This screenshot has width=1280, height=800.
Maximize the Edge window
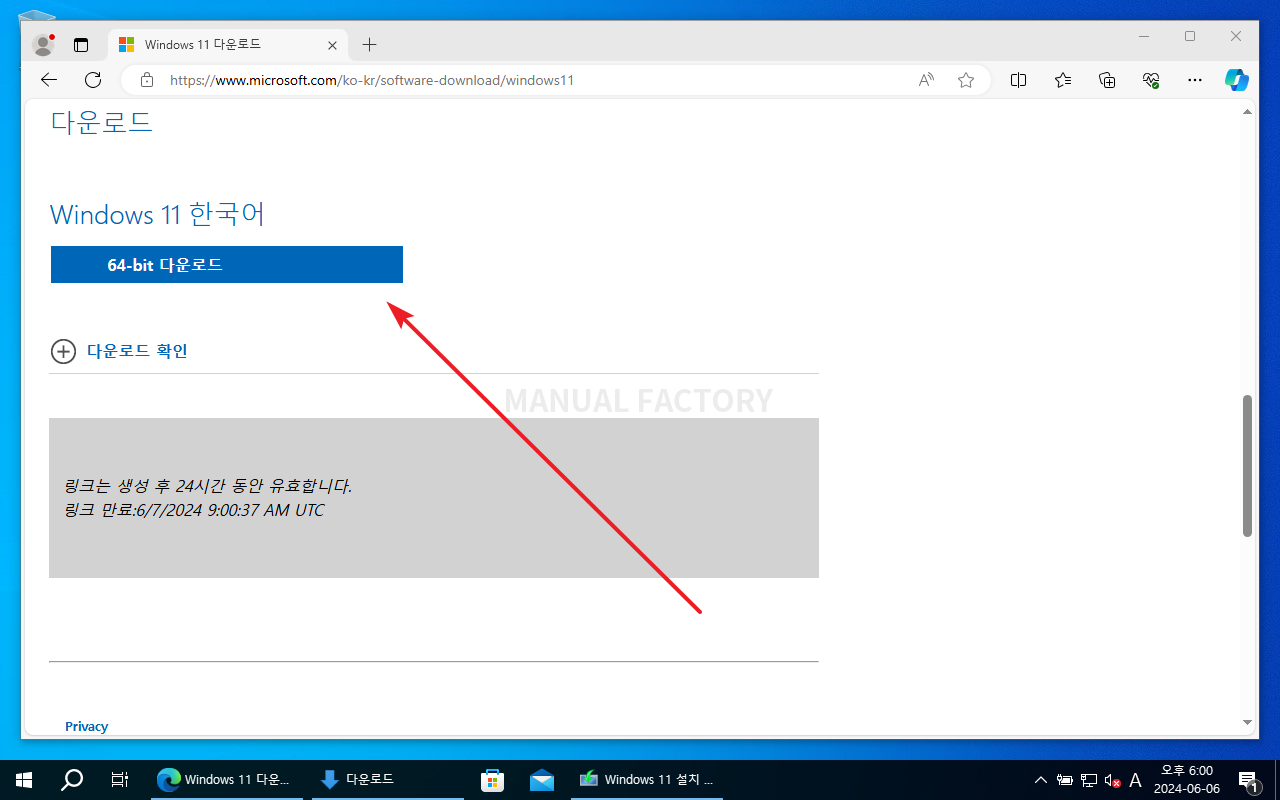click(x=1190, y=36)
